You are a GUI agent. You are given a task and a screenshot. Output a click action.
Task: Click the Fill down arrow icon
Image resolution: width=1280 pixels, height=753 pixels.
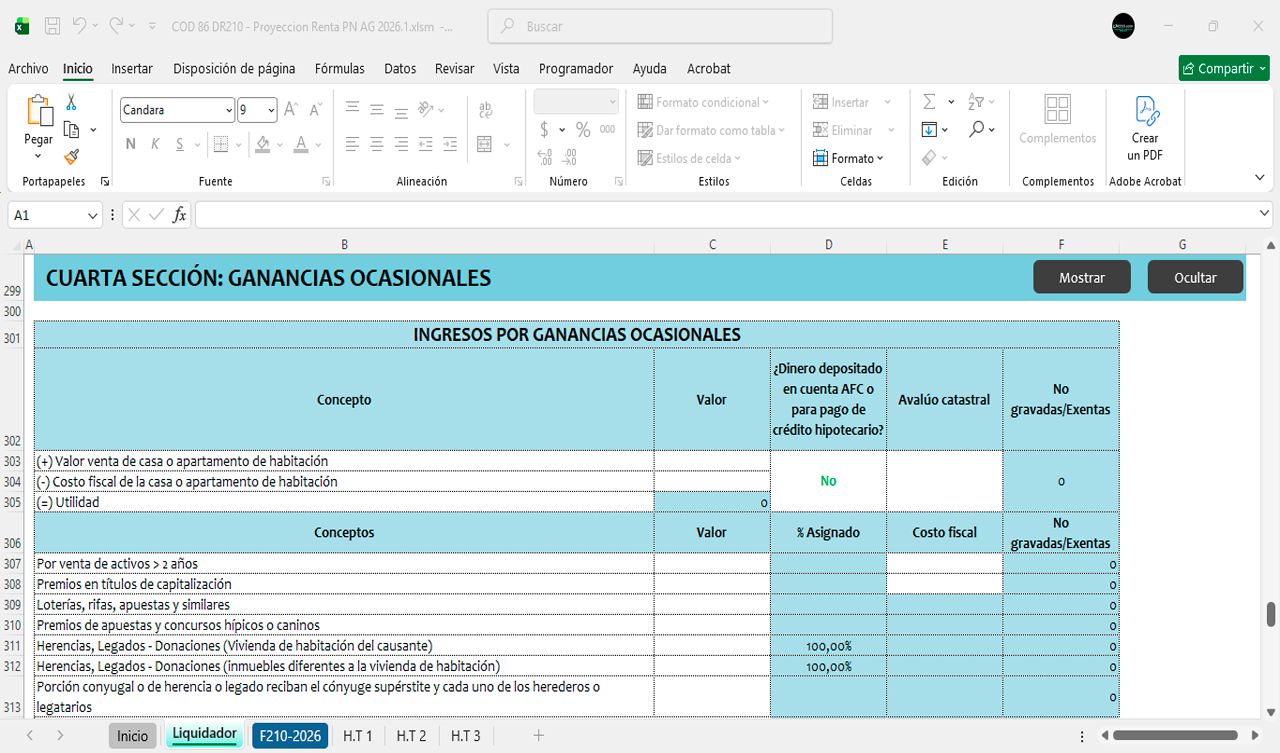click(x=929, y=129)
